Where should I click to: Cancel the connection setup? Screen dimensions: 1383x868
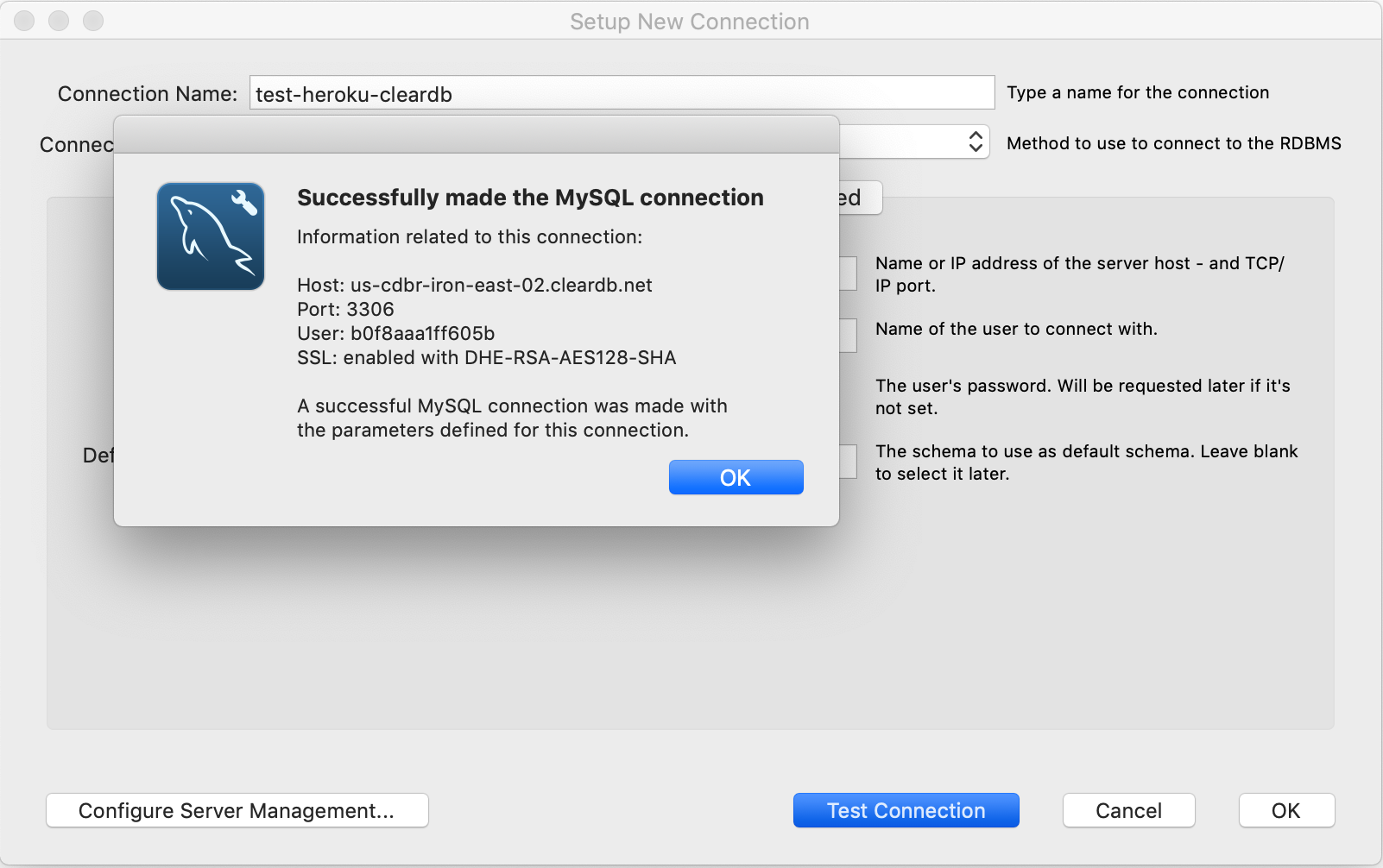click(x=1128, y=810)
